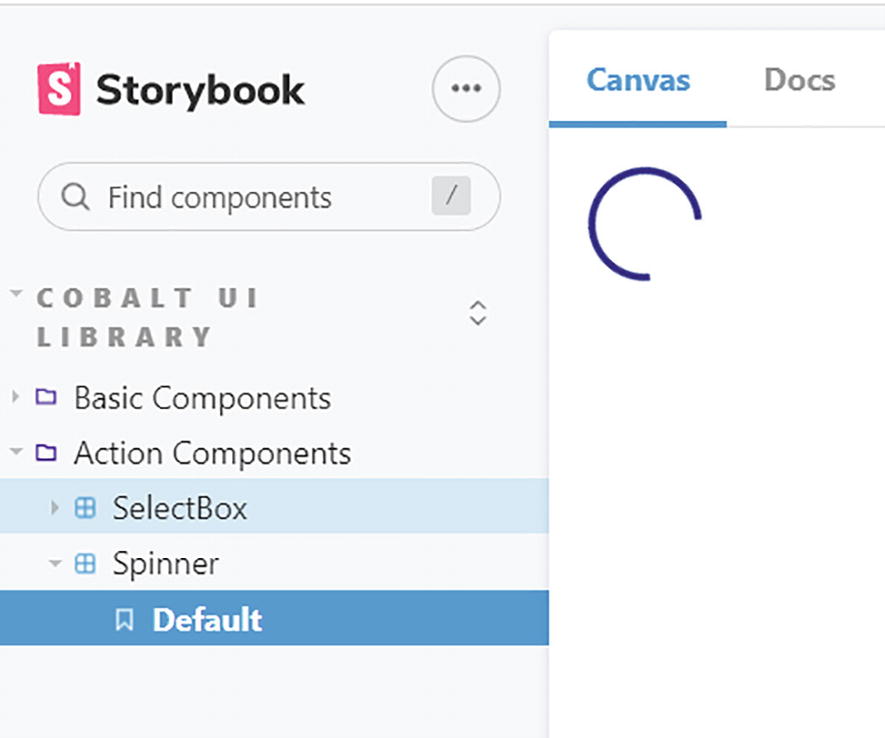Image resolution: width=885 pixels, height=738 pixels.
Task: Select the Default story
Action: click(207, 620)
